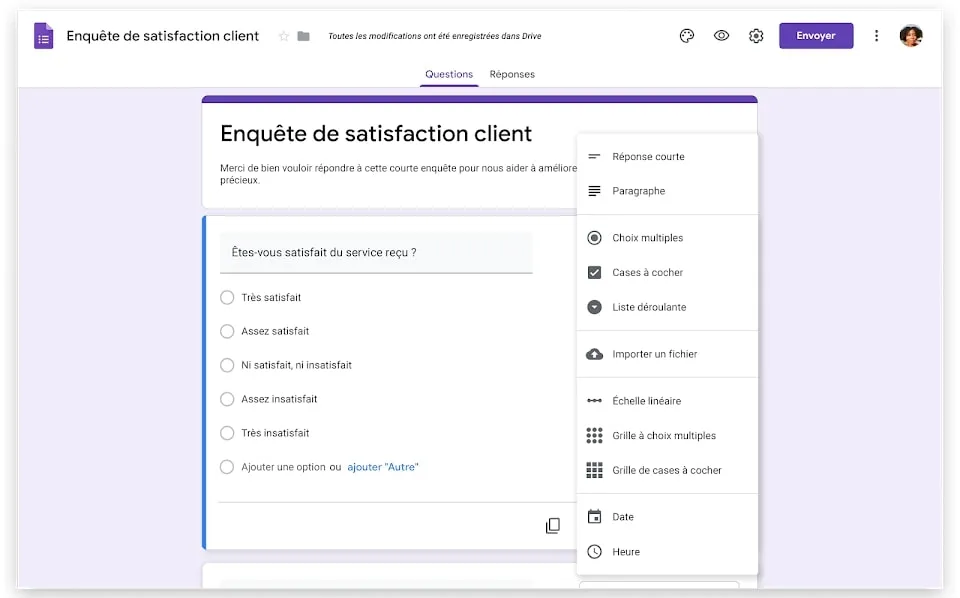The width and height of the screenshot is (960, 598).
Task: Choose Paragraphe question type
Action: click(667, 191)
